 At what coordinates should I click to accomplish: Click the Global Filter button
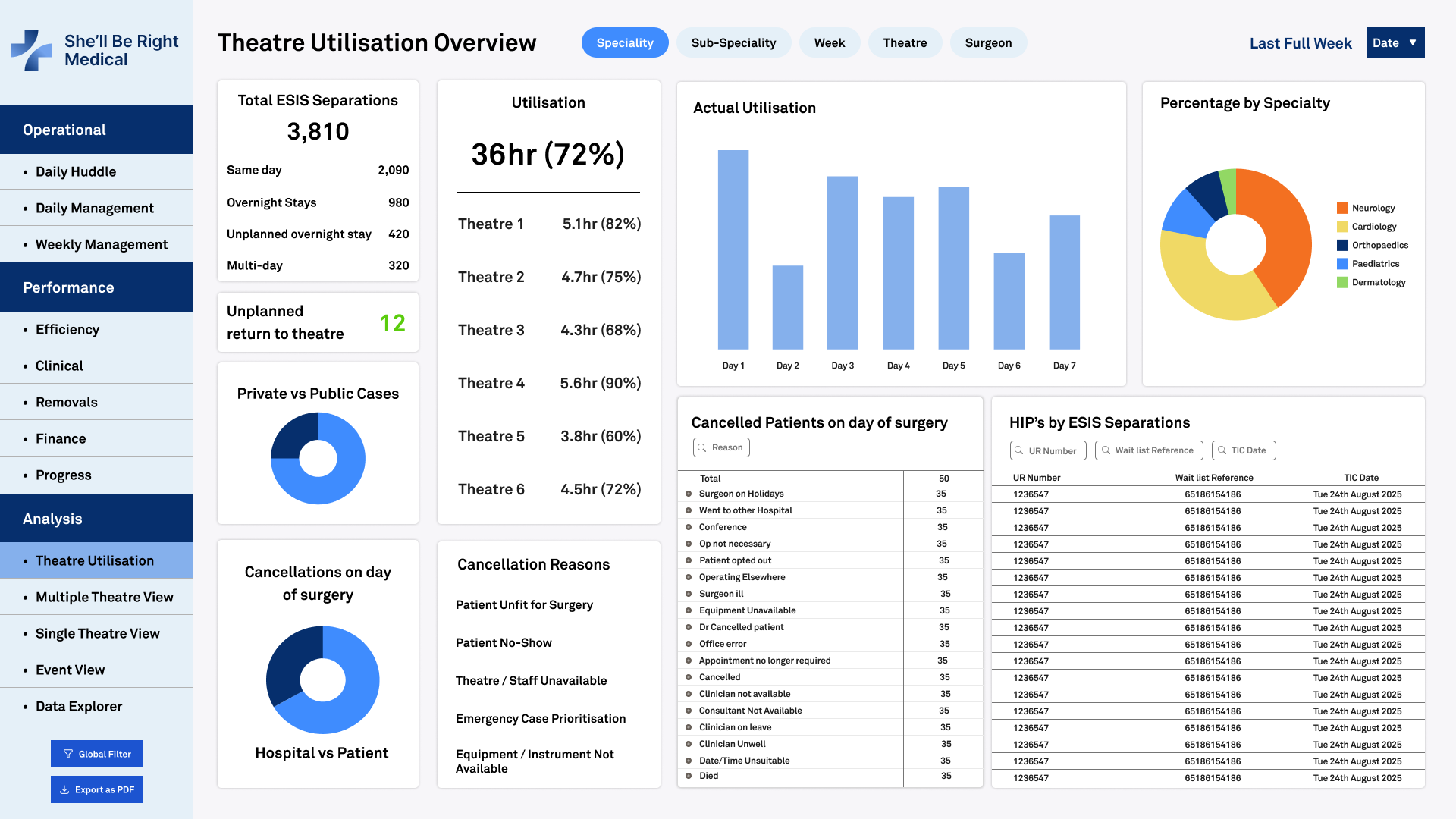tap(96, 754)
